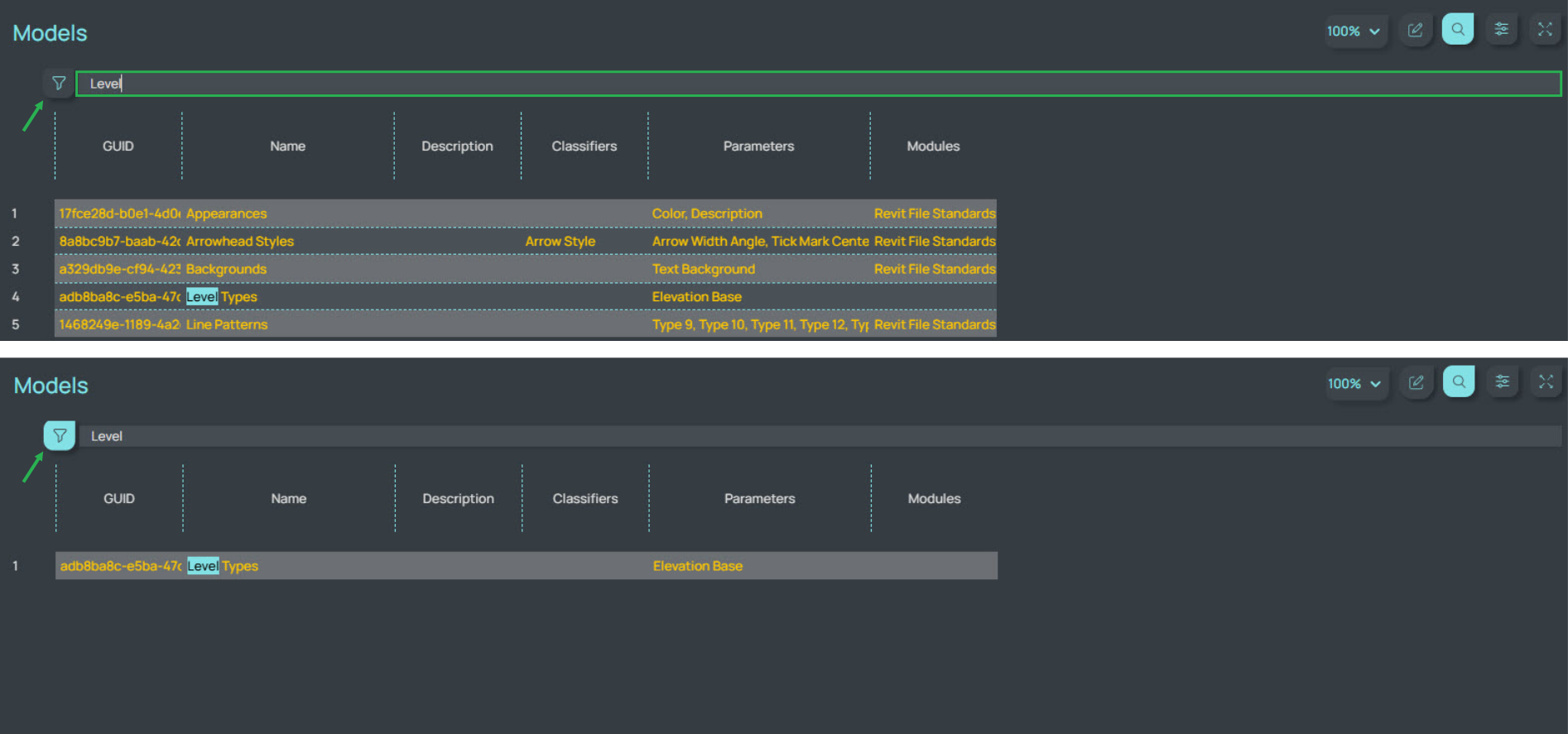Select the Level Types row in the lower table
This screenshot has height=734, width=1568.
222,566
